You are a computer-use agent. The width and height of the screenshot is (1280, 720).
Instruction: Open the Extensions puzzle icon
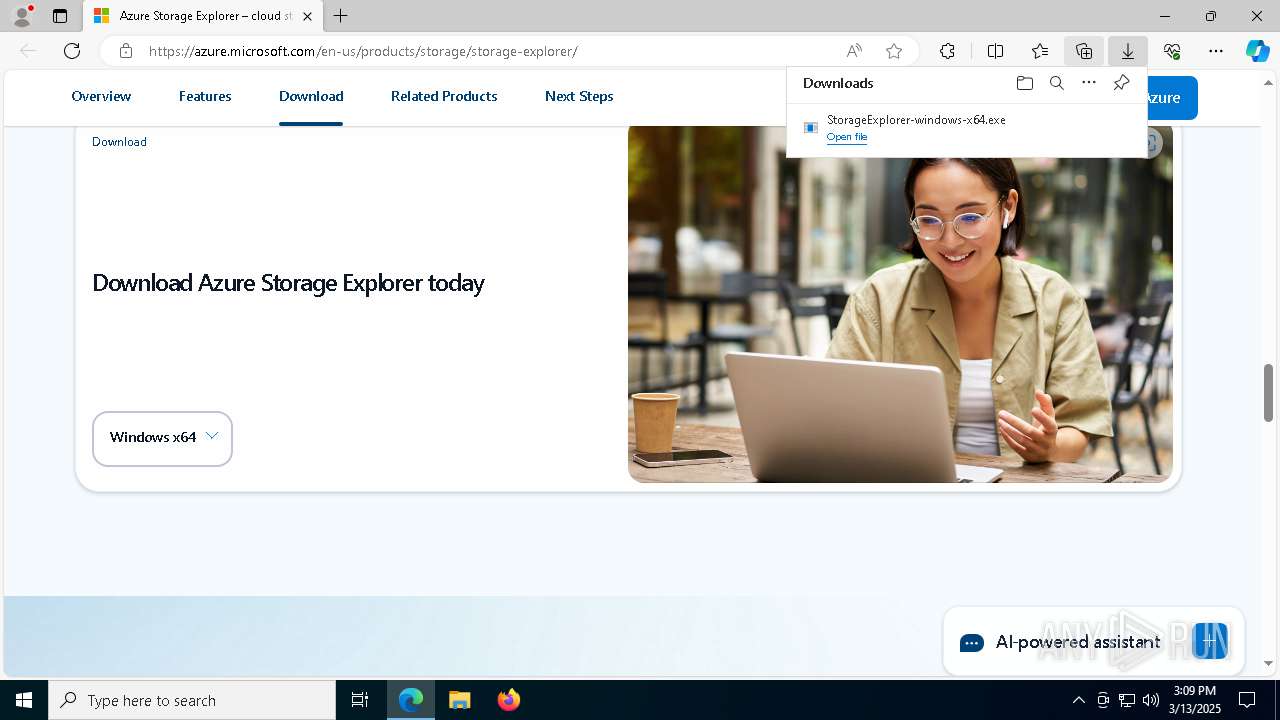pos(947,51)
